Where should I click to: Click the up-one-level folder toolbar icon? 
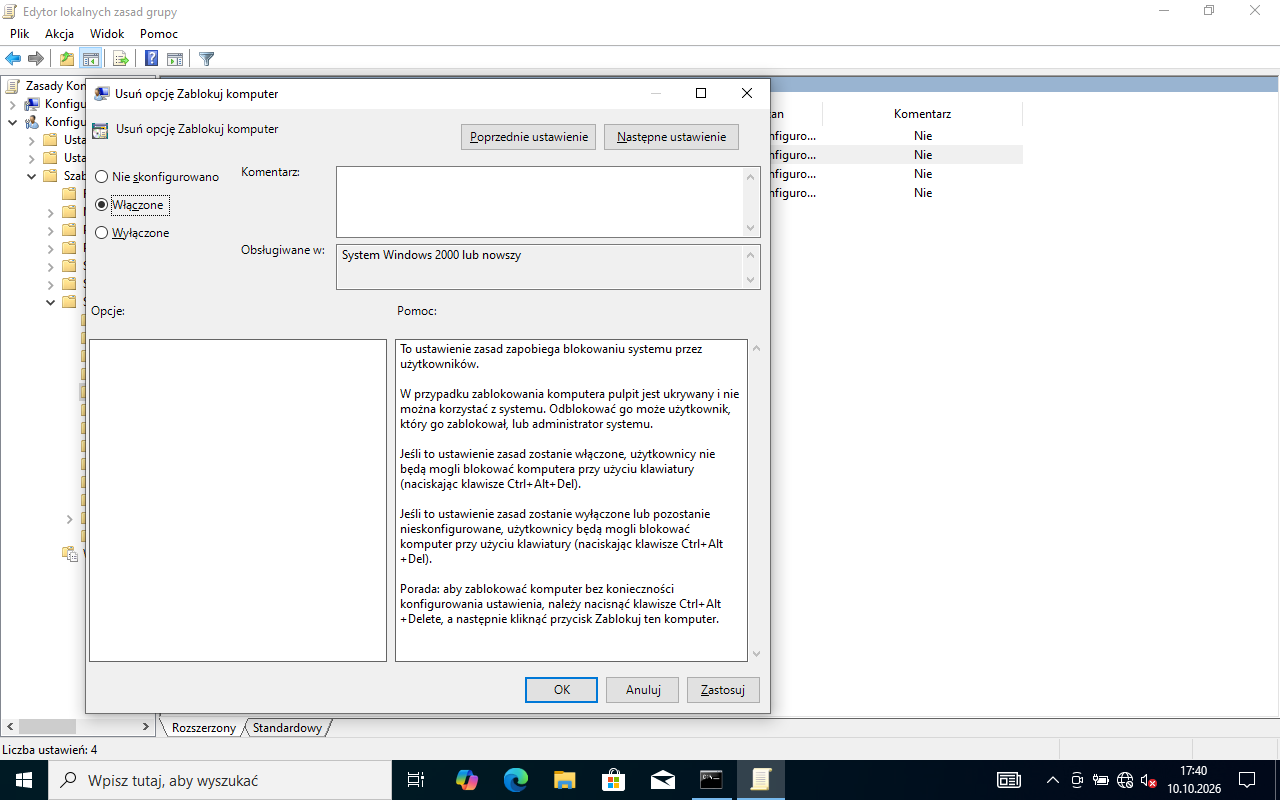[x=66, y=59]
